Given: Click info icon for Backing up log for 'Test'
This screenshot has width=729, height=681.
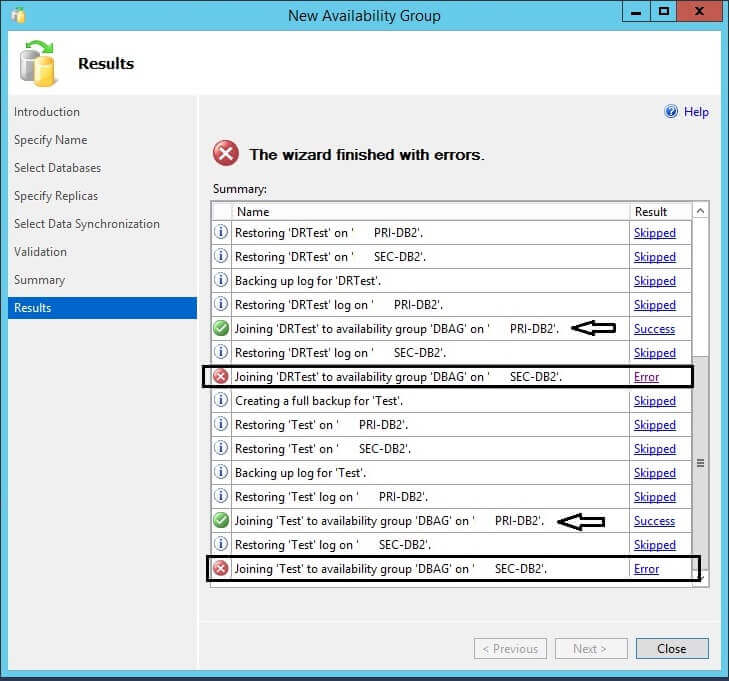Looking at the screenshot, I should coord(221,472).
